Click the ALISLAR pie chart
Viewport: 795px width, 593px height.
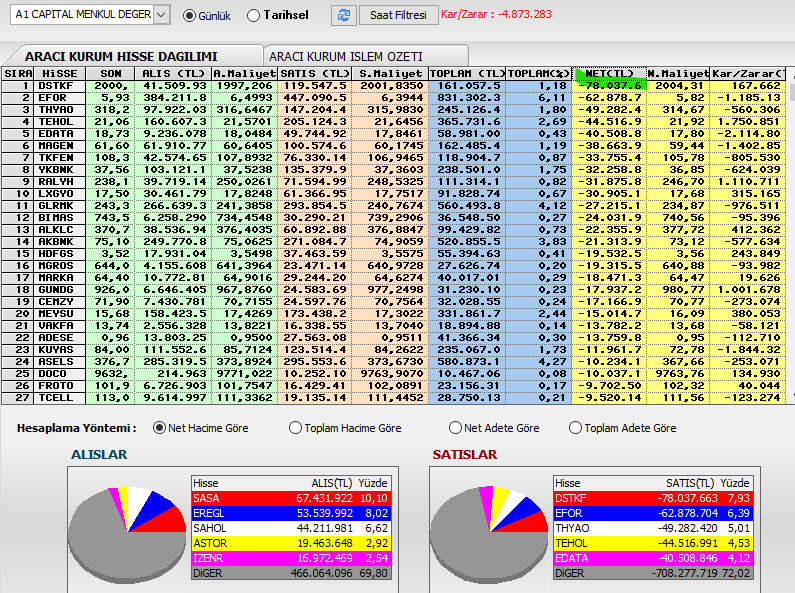[127, 533]
